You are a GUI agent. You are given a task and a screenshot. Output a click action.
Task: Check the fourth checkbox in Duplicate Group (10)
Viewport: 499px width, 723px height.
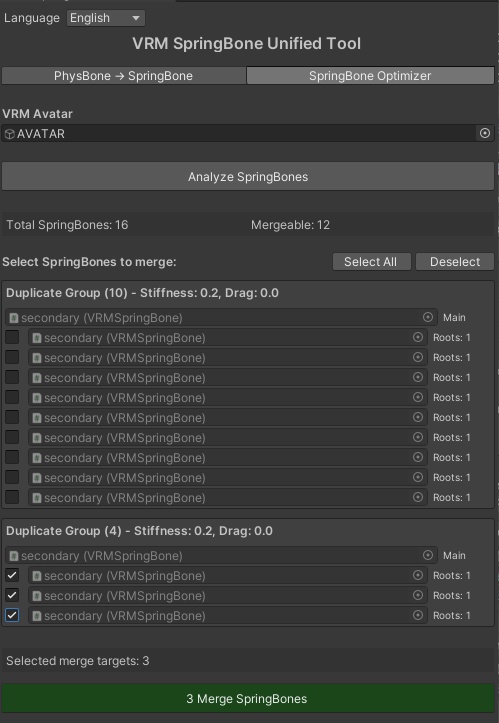(x=12, y=397)
